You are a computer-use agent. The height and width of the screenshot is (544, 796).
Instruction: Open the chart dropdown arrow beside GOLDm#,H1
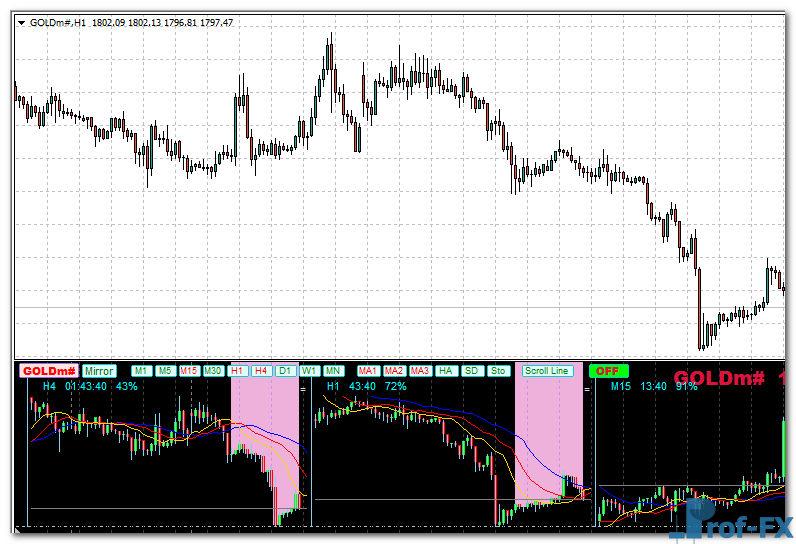tap(22, 22)
